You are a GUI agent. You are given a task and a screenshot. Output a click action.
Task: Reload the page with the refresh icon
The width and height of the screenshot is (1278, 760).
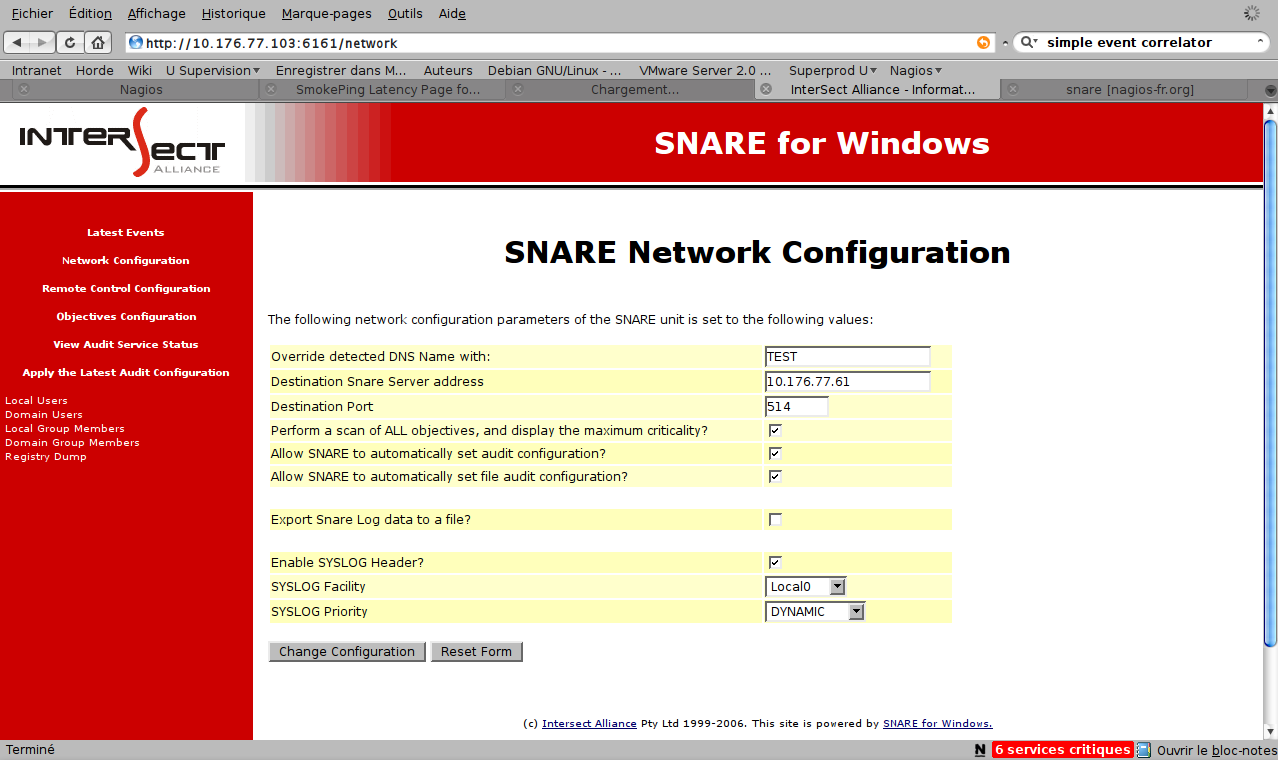tap(70, 42)
